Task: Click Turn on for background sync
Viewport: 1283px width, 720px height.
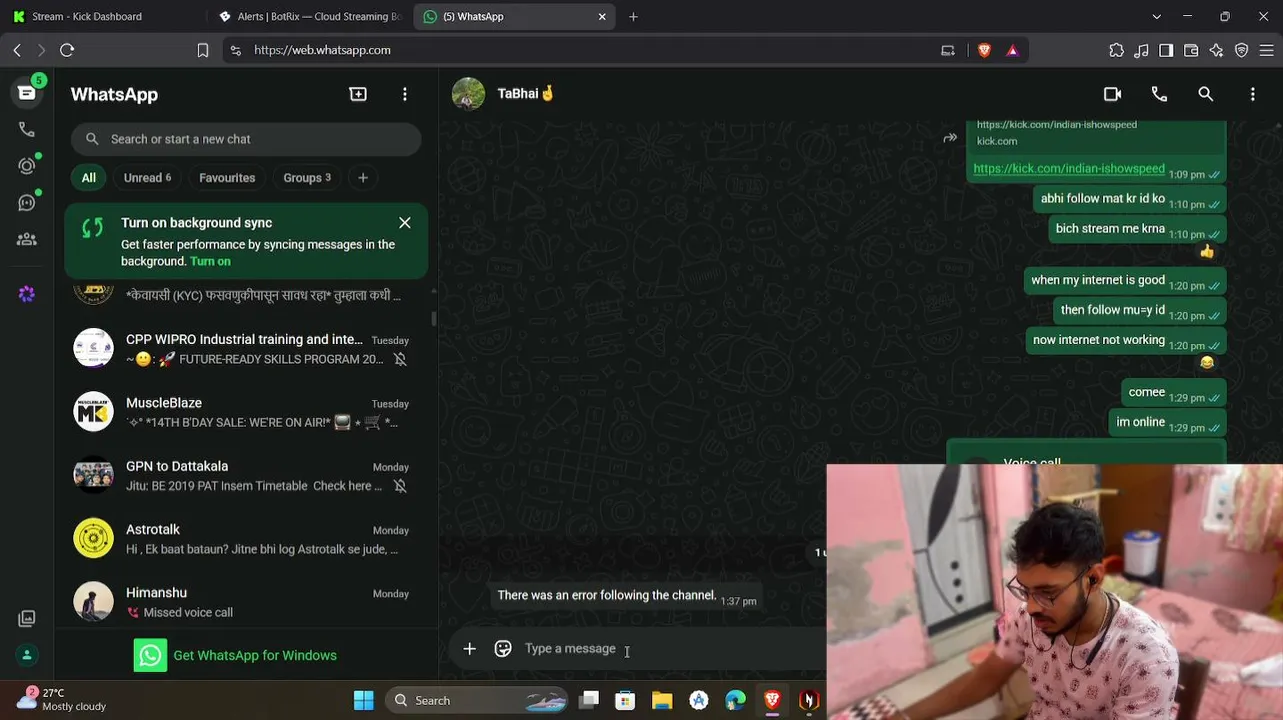Action: point(210,261)
